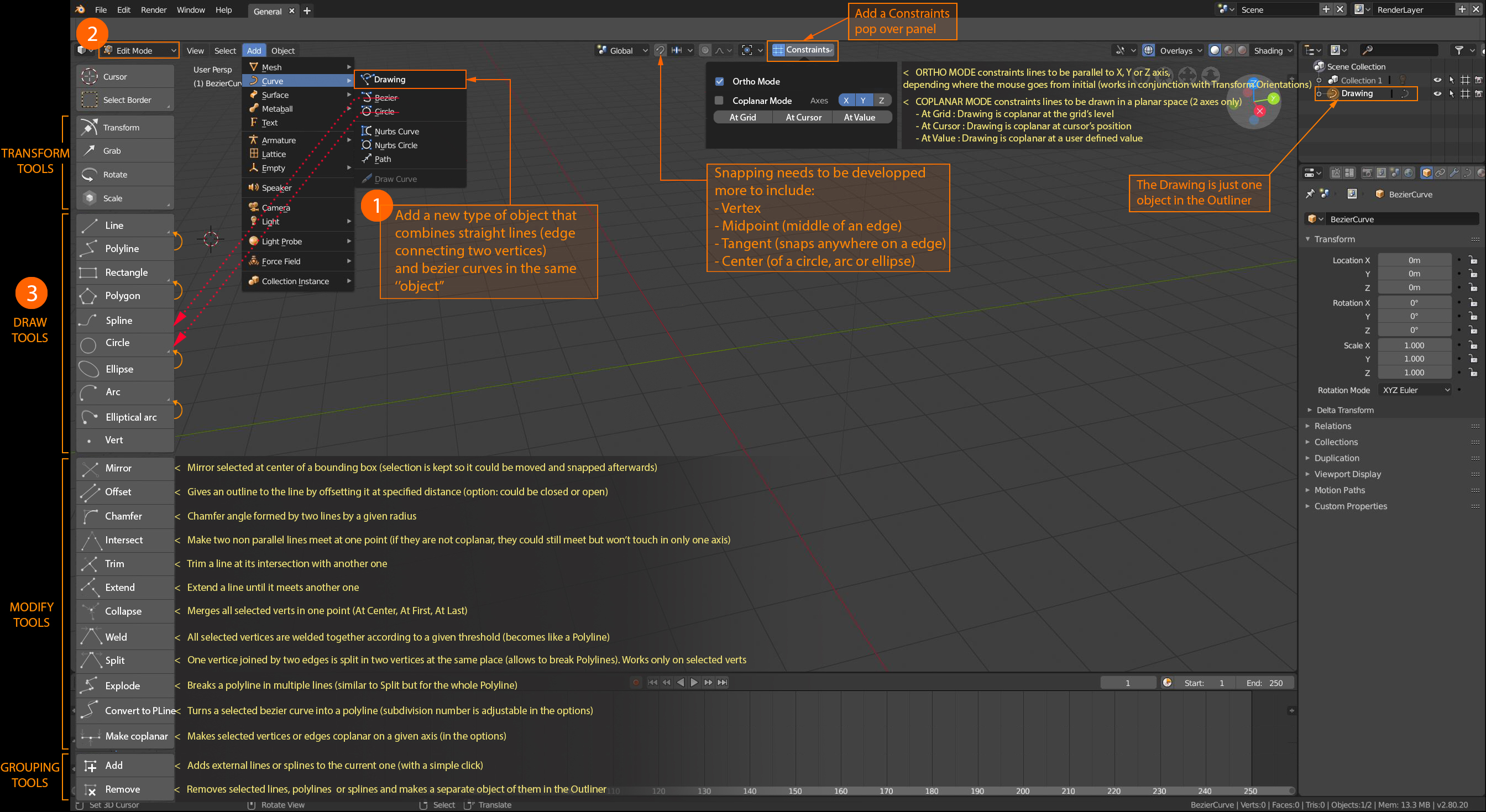Choose the Arc draw tool

[124, 392]
